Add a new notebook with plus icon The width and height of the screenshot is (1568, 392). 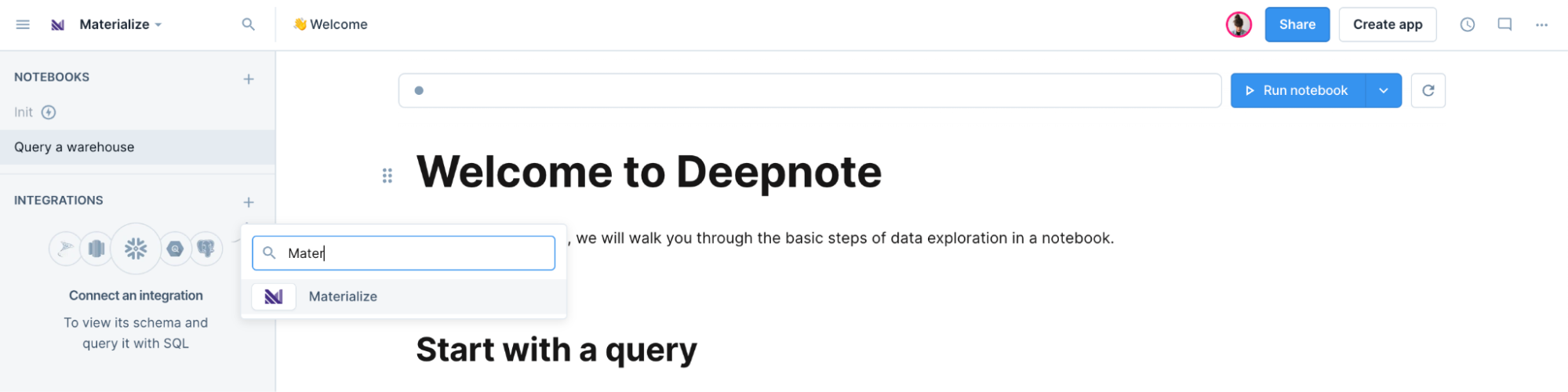pos(249,78)
